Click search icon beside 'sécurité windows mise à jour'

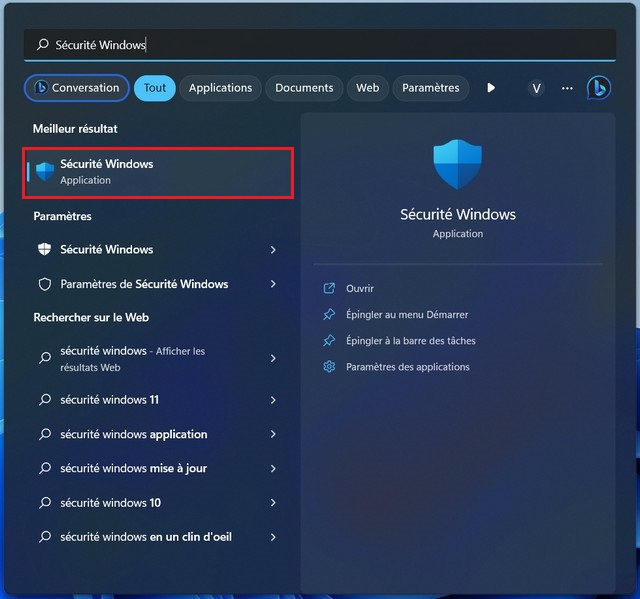44,468
